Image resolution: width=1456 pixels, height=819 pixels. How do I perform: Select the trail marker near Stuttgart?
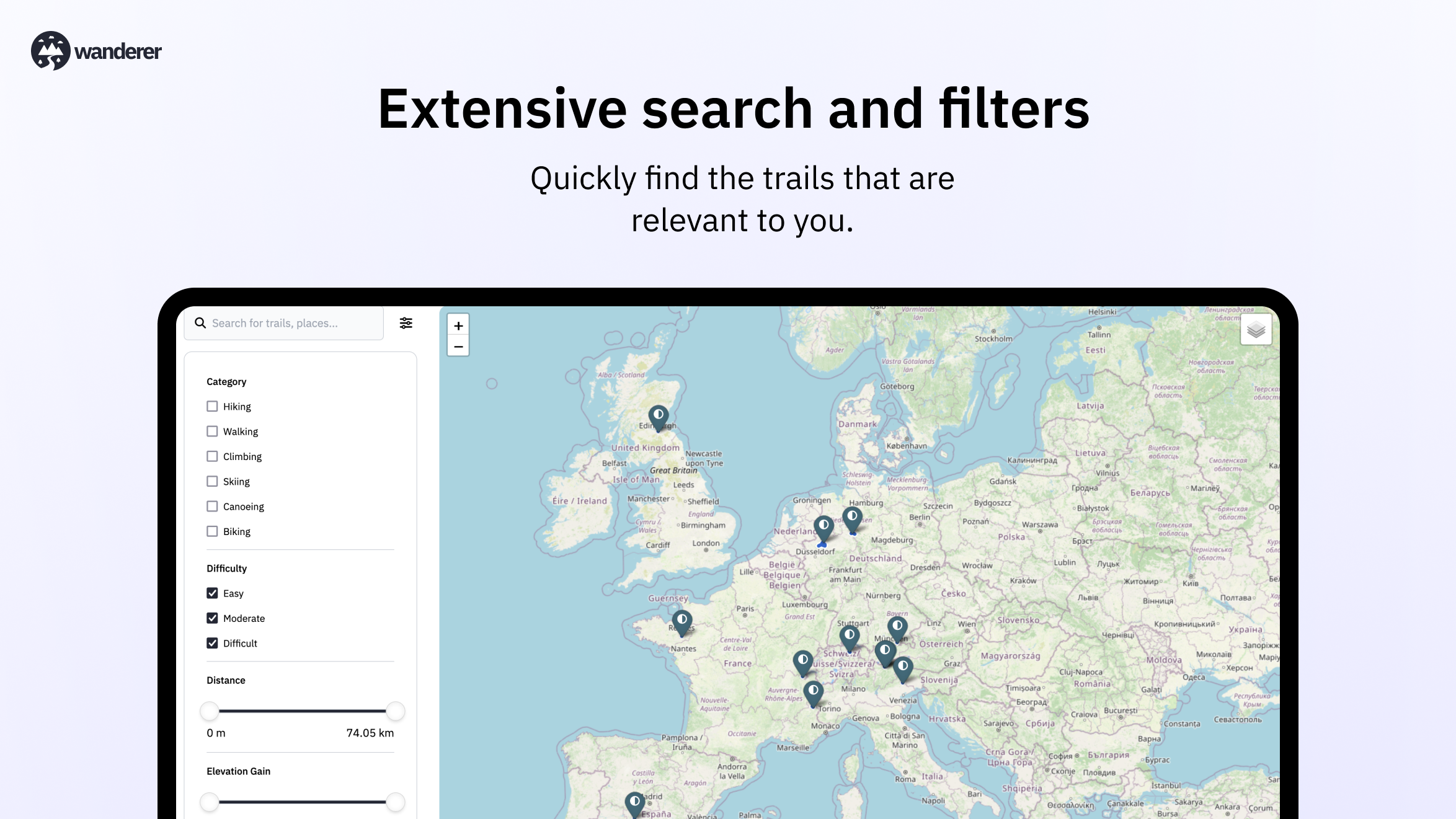click(850, 639)
